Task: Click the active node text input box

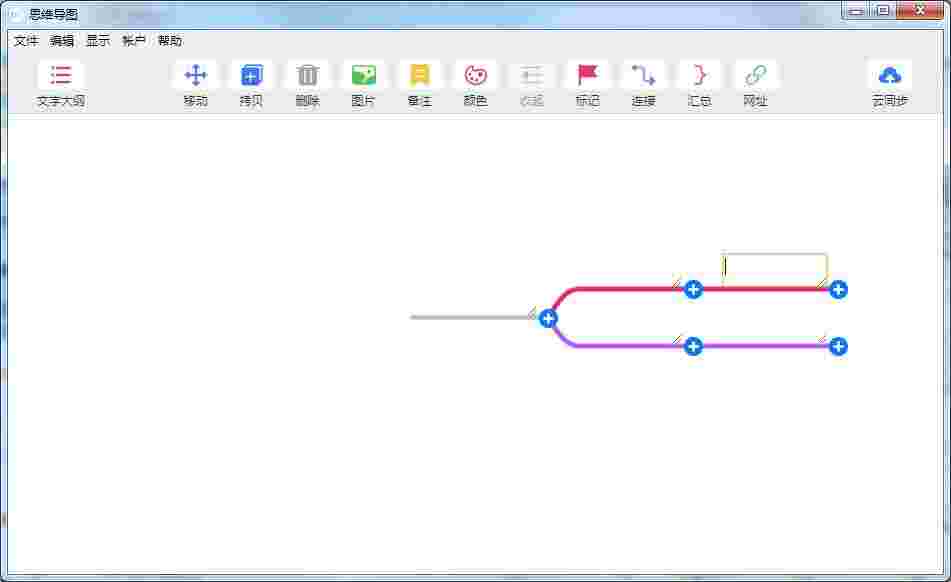Action: point(775,269)
